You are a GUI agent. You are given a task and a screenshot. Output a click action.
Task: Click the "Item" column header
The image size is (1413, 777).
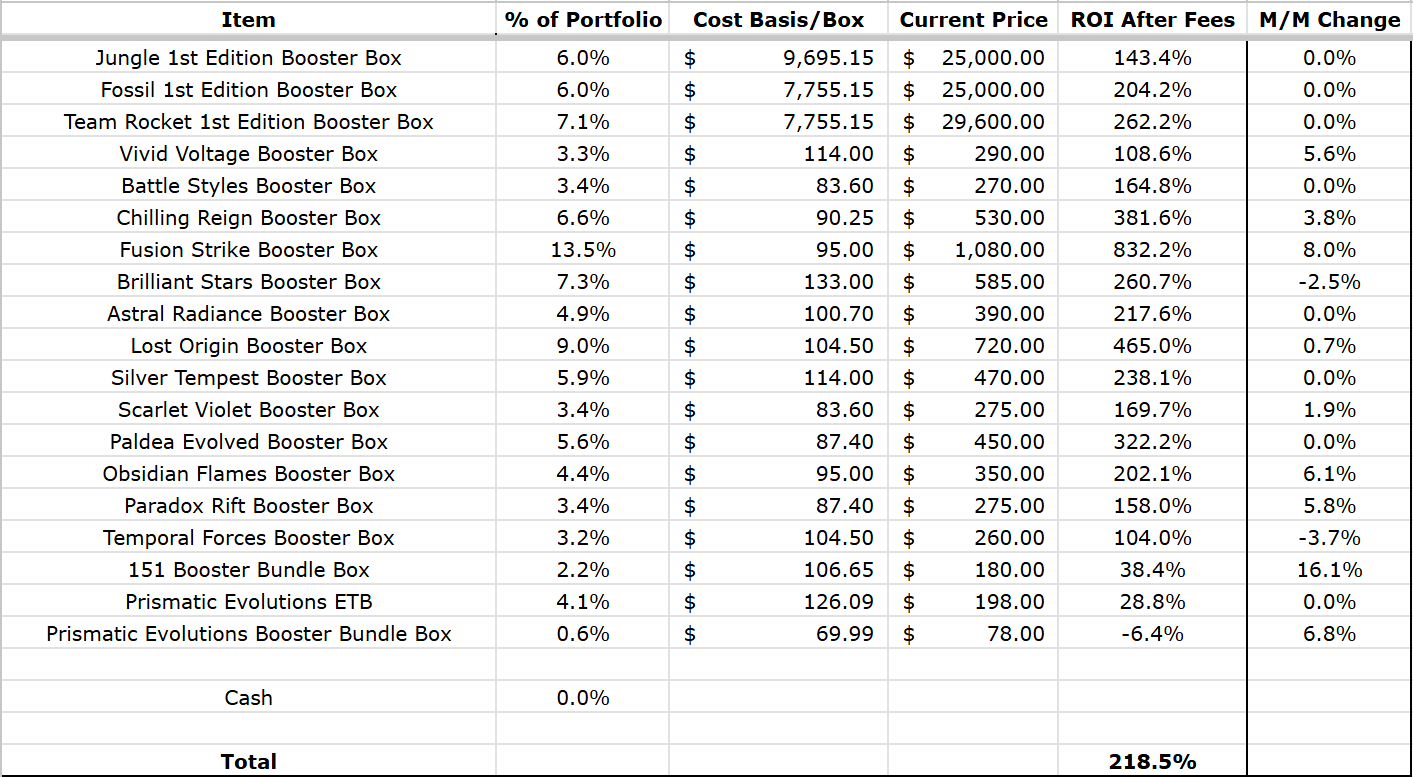248,20
